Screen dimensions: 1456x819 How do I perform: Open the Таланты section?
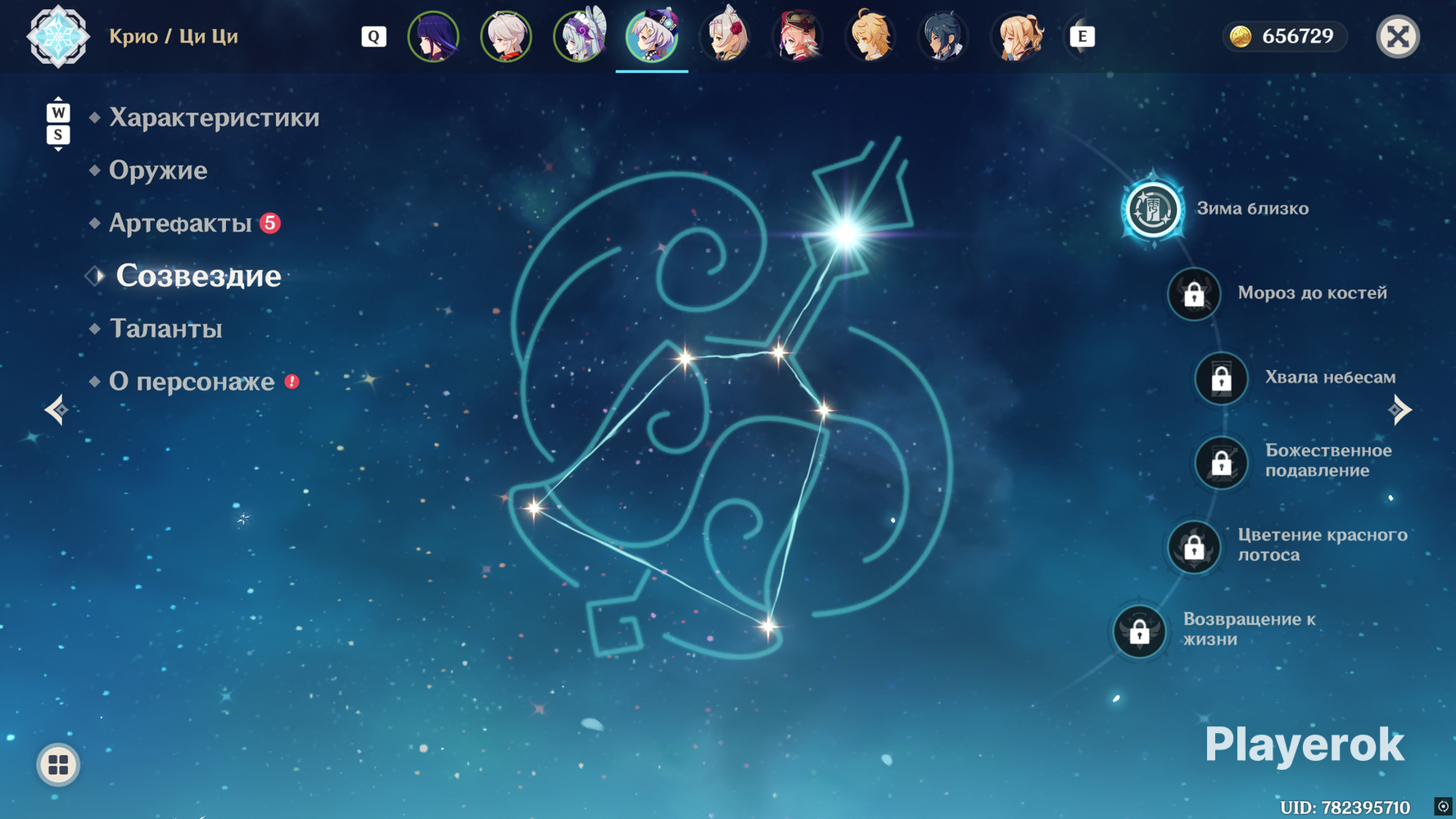(x=165, y=328)
